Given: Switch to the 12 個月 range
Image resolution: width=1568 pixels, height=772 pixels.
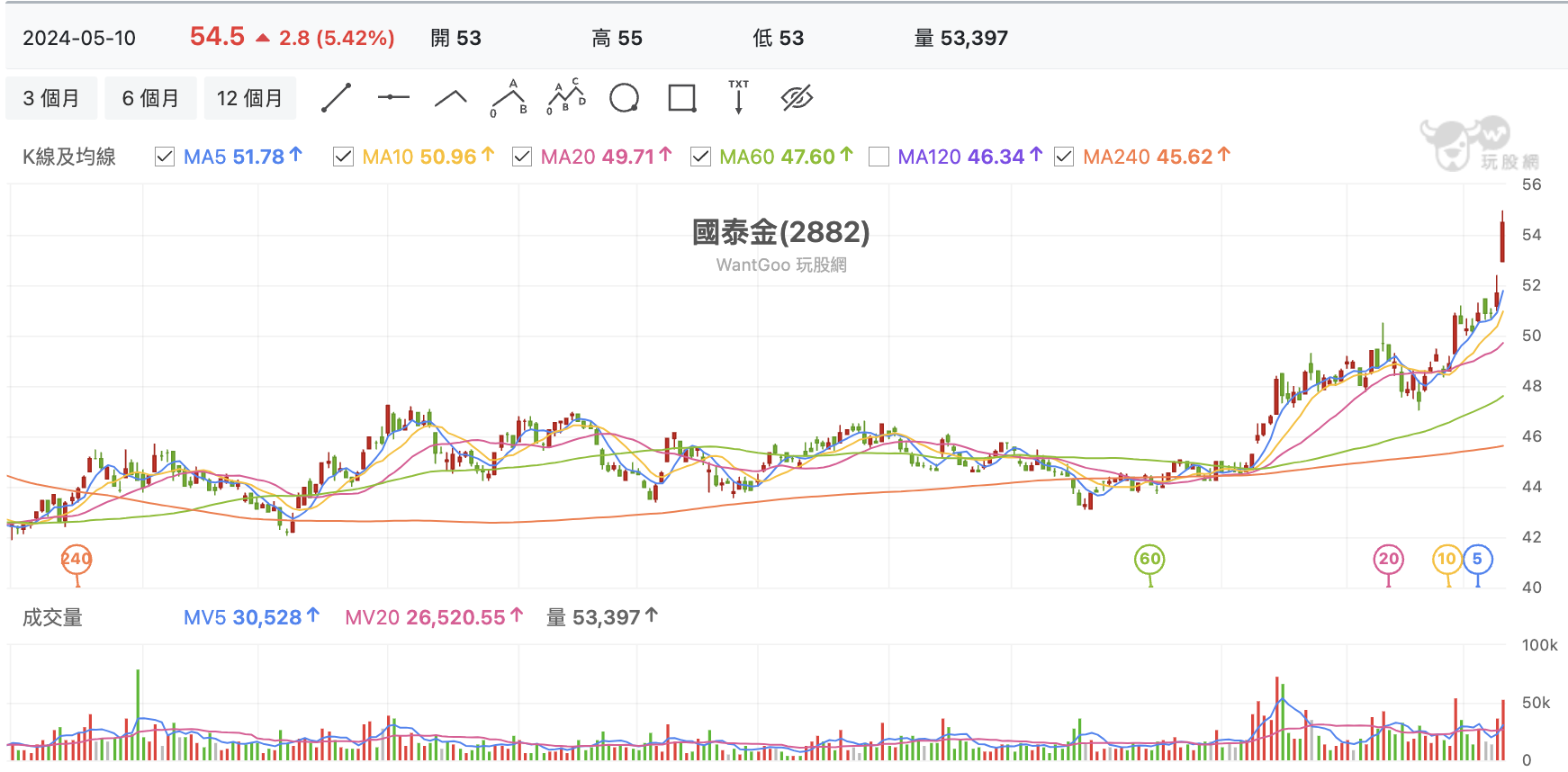Looking at the screenshot, I should pos(249,98).
